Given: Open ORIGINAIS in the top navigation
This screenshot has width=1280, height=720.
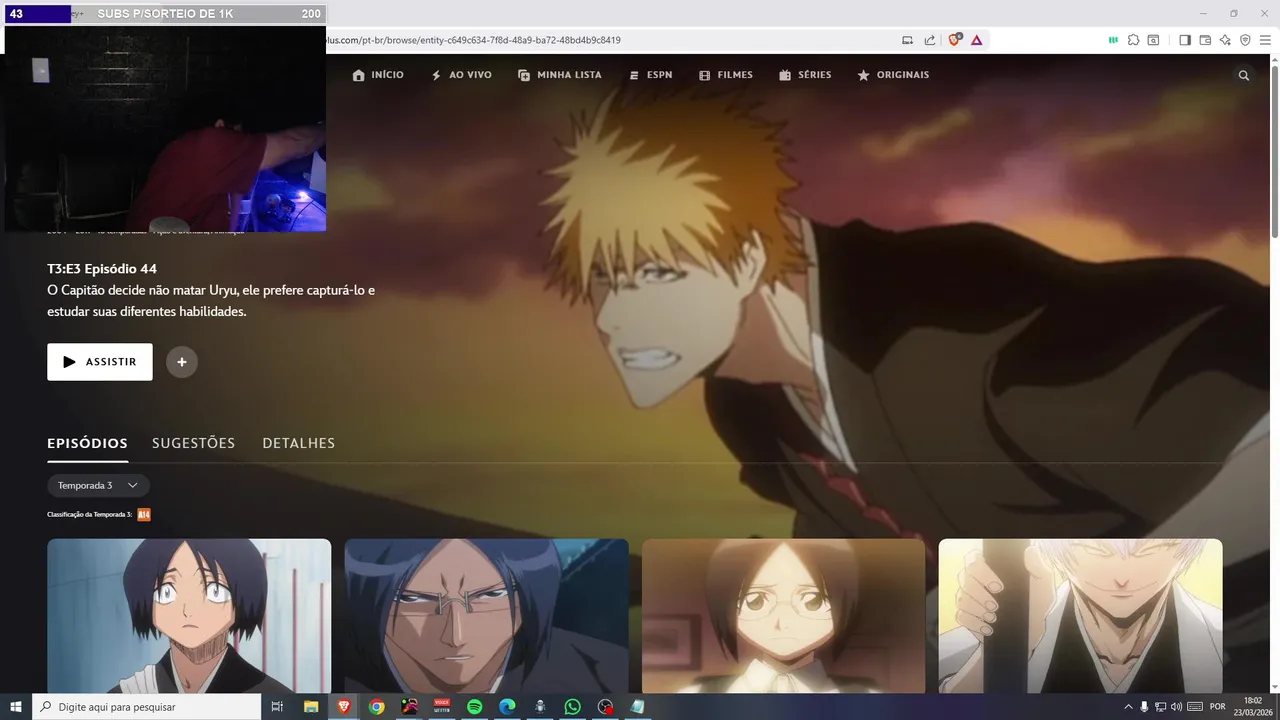Looking at the screenshot, I should [893, 75].
